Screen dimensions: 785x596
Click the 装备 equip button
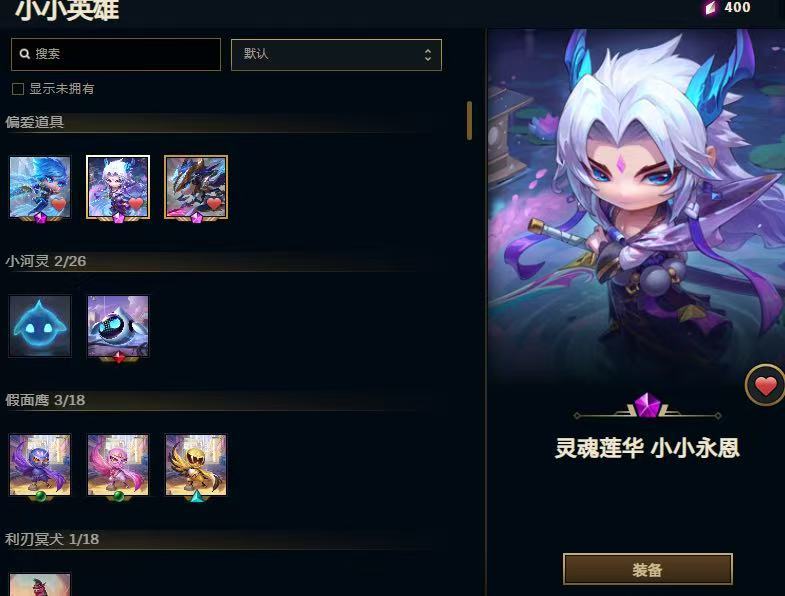[648, 569]
